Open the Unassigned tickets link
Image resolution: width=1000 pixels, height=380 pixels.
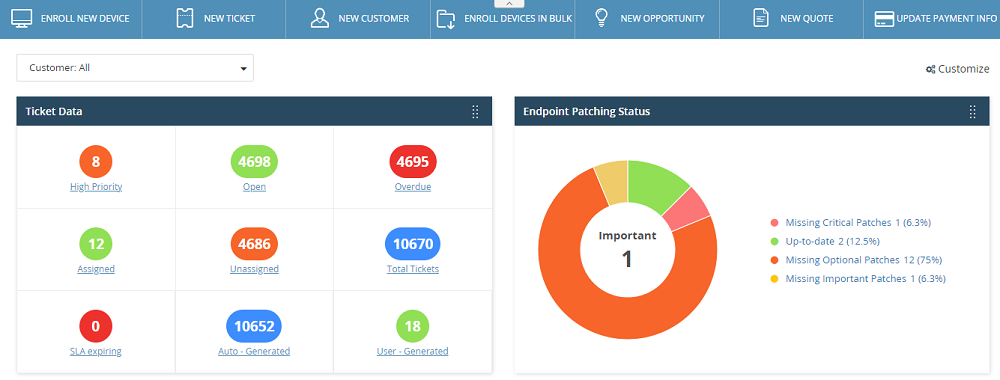coord(254,268)
